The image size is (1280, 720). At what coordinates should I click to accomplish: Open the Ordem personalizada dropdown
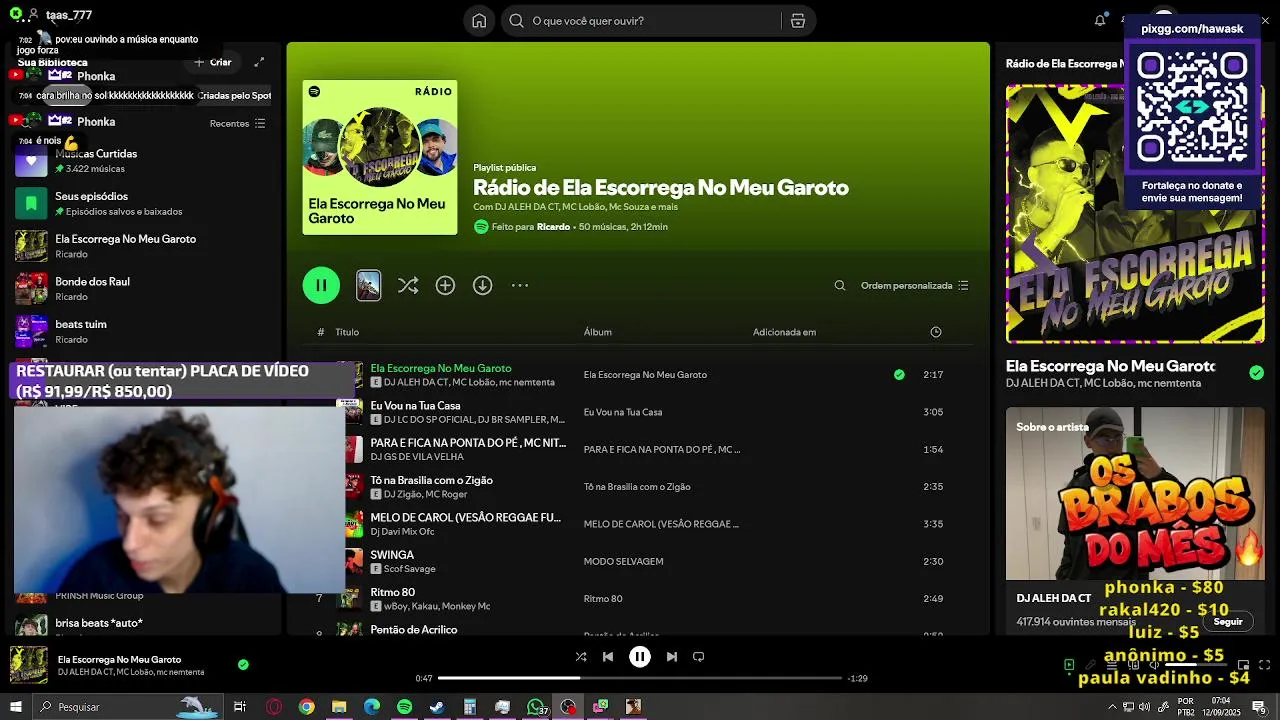coord(915,286)
